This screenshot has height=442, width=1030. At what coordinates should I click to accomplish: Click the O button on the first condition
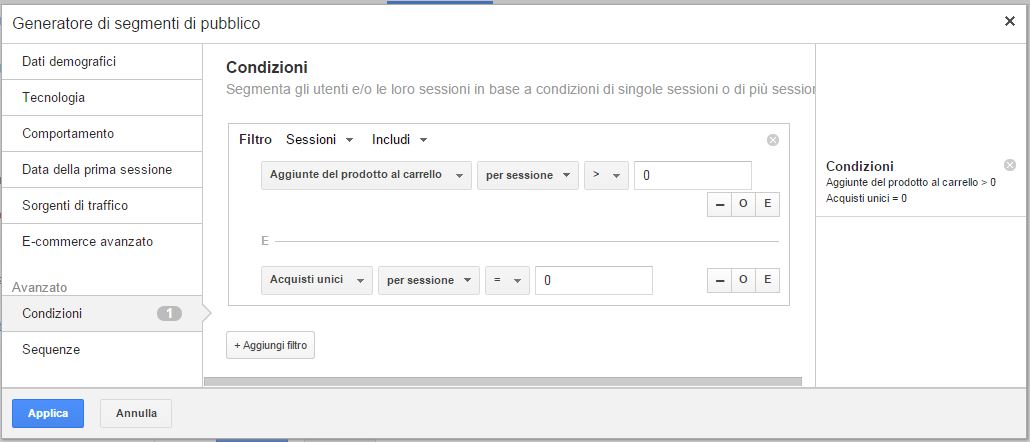743,205
